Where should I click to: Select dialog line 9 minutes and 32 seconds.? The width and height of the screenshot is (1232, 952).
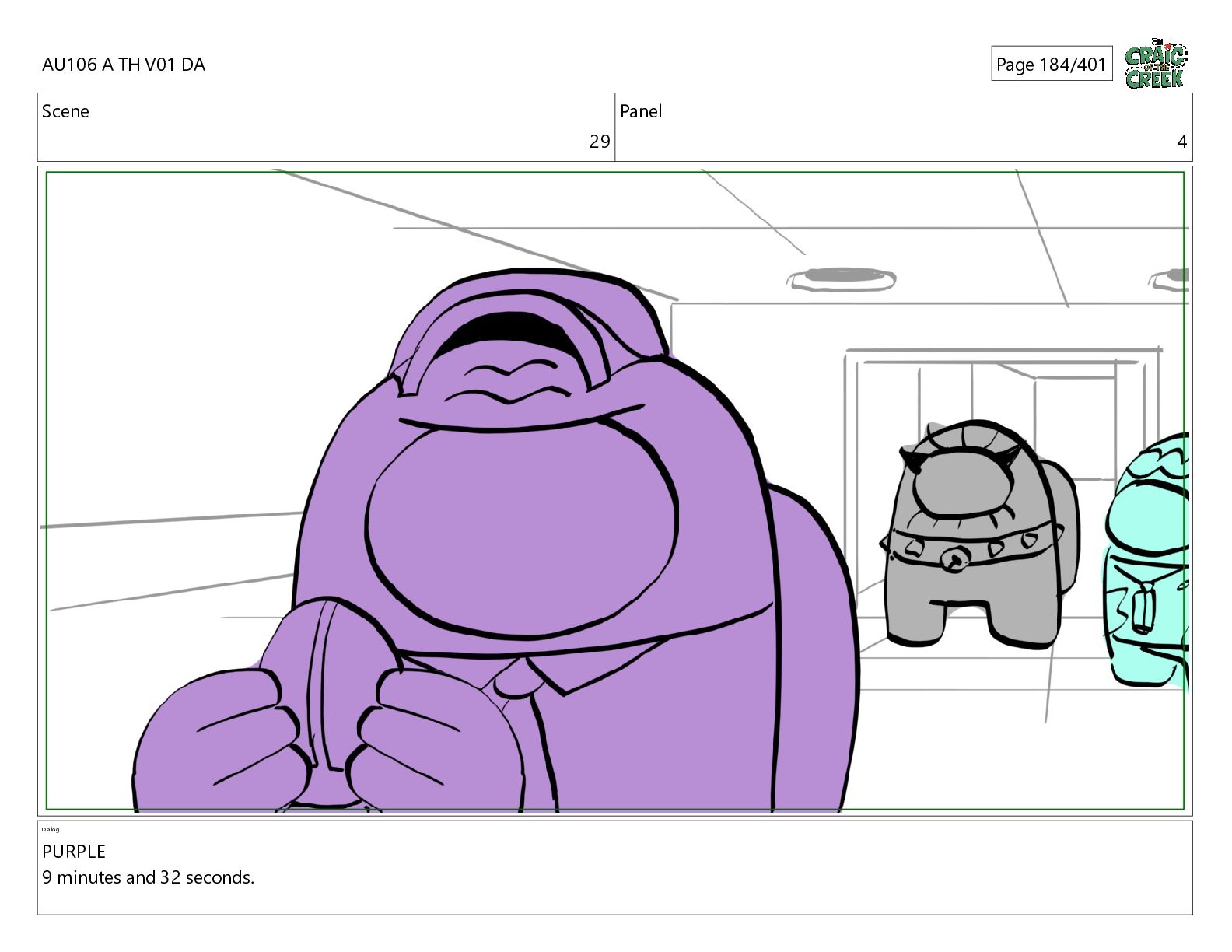pos(149,877)
